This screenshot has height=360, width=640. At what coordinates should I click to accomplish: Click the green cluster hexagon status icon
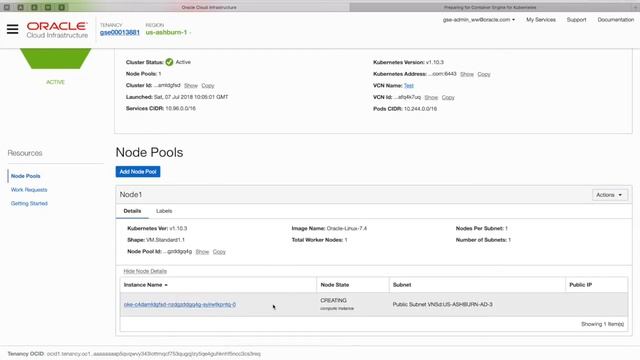[56, 59]
